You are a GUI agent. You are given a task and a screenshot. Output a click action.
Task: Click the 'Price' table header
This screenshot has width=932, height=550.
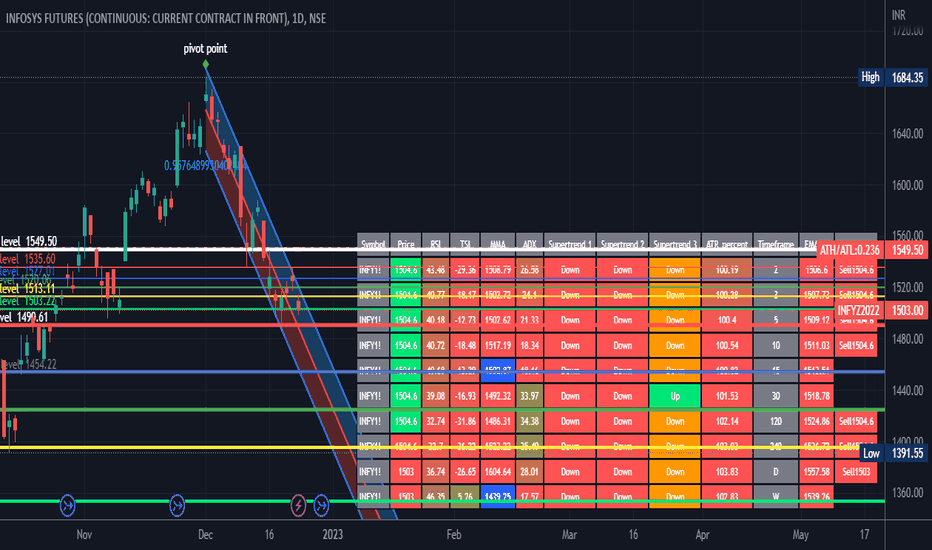pyautogui.click(x=405, y=244)
